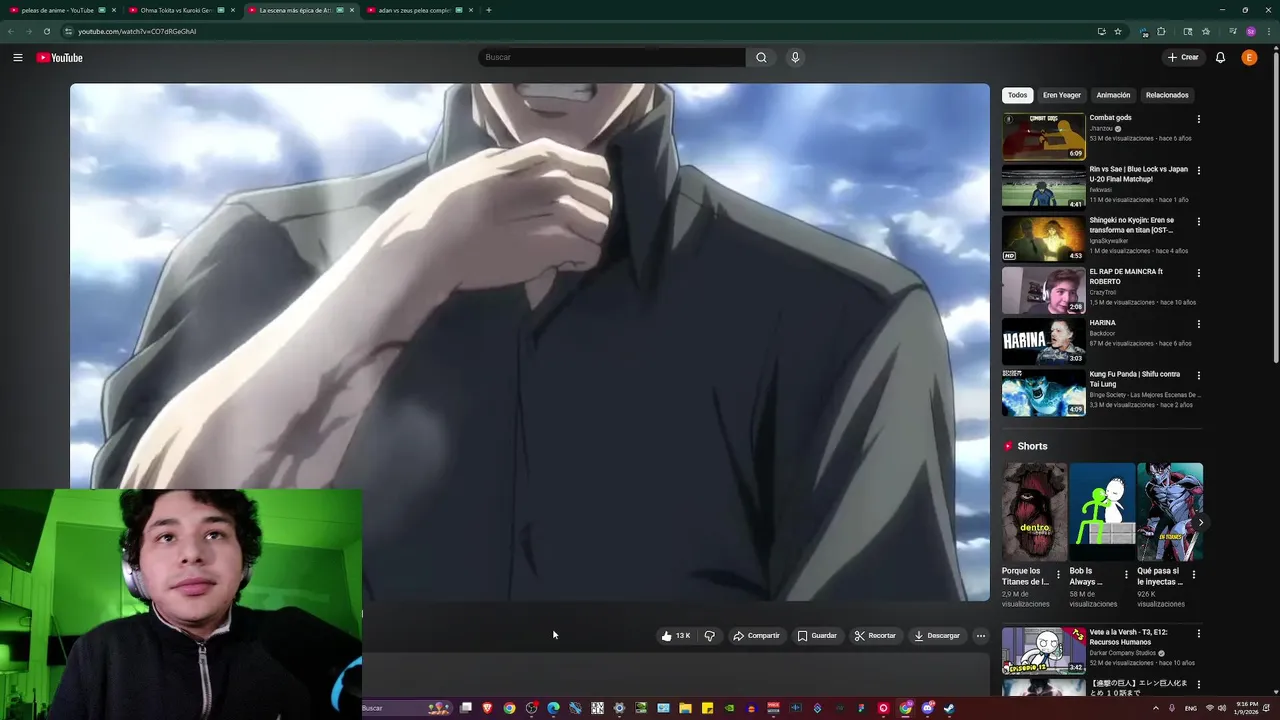Start voice search with the microphone
This screenshot has height=720, width=1280.
point(795,58)
